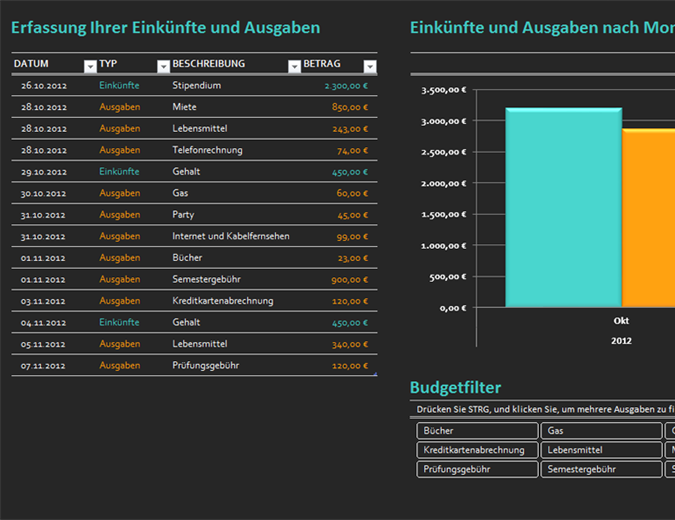Click the 'Semestergebühr' cell in table

(x=206, y=279)
